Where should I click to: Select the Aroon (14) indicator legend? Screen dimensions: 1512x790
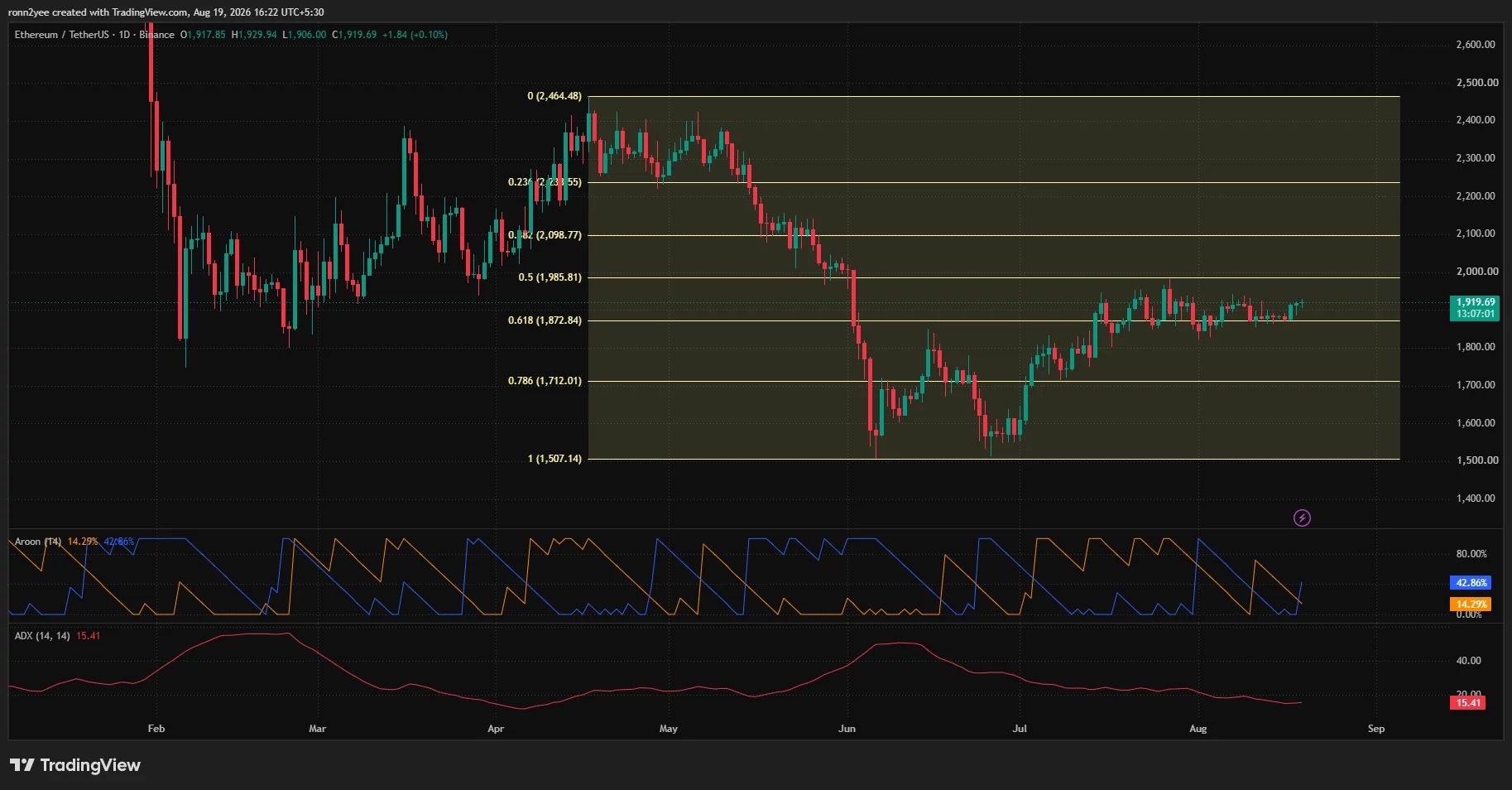click(x=38, y=542)
